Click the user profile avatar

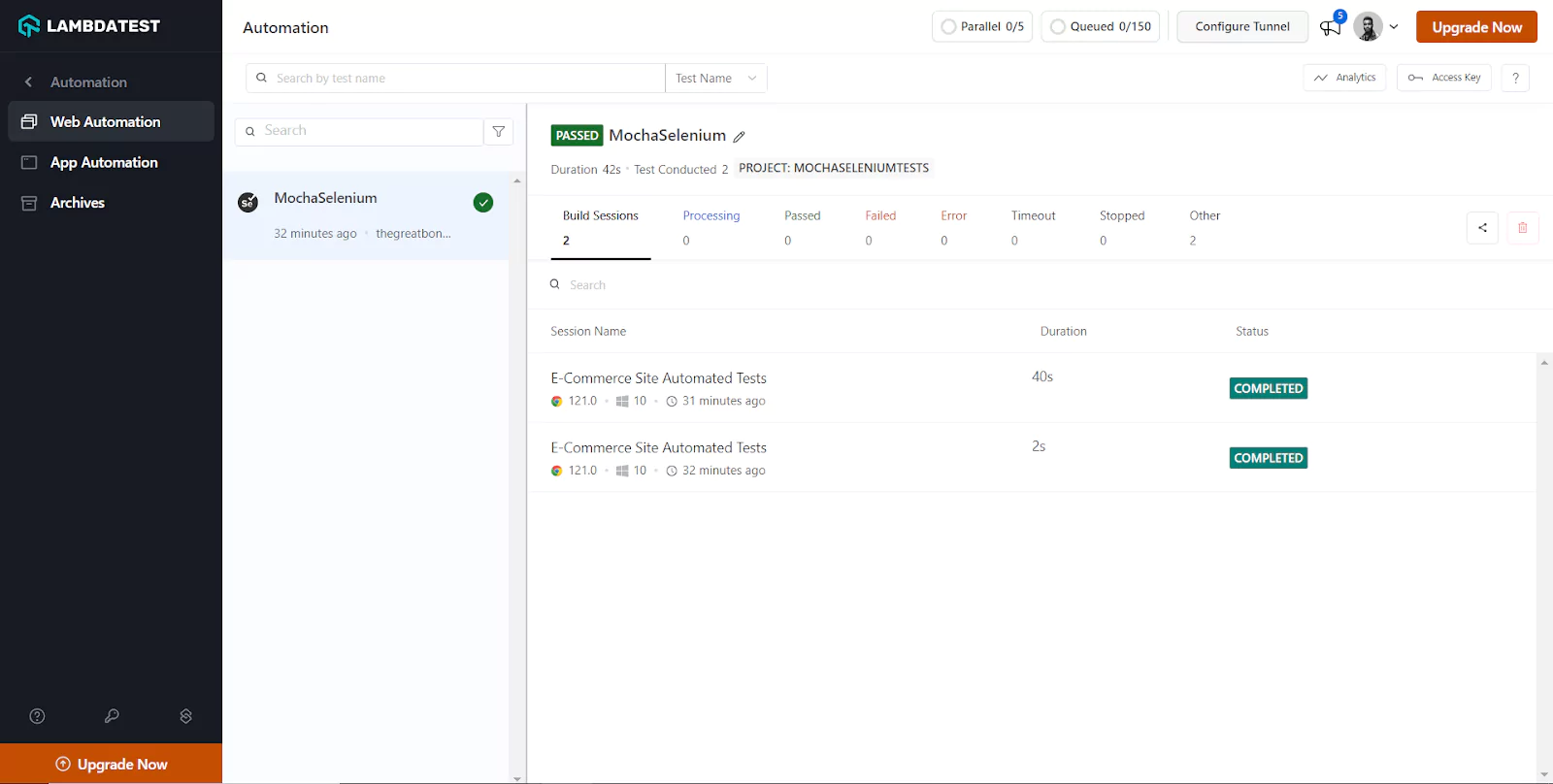click(1368, 27)
